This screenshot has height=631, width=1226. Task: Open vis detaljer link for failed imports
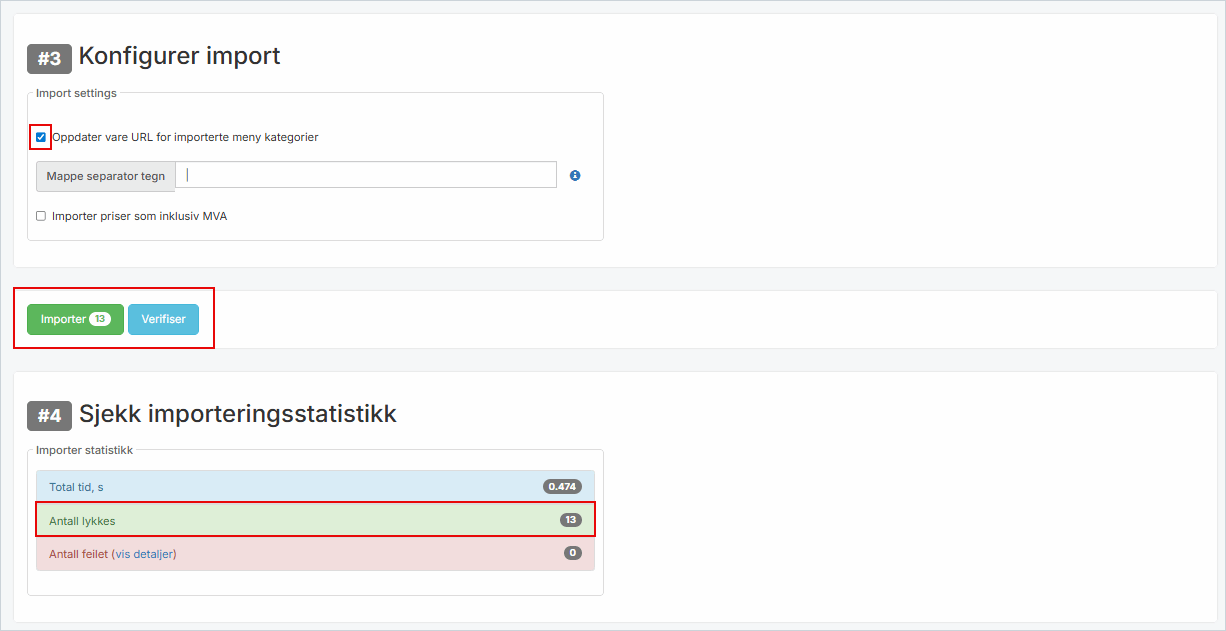click(x=145, y=554)
